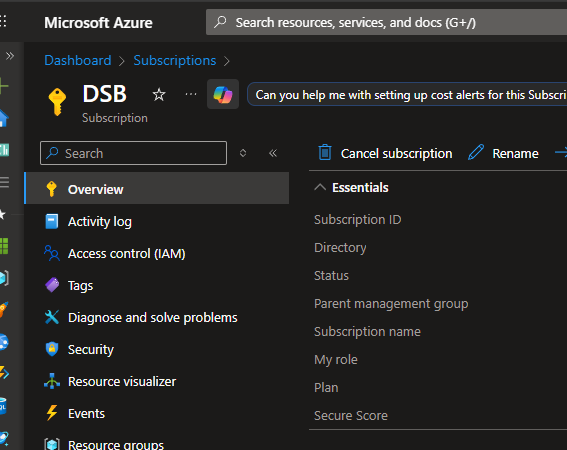Click the Resource visualizer hierarchy icon
This screenshot has width=567, height=450.
(52, 381)
